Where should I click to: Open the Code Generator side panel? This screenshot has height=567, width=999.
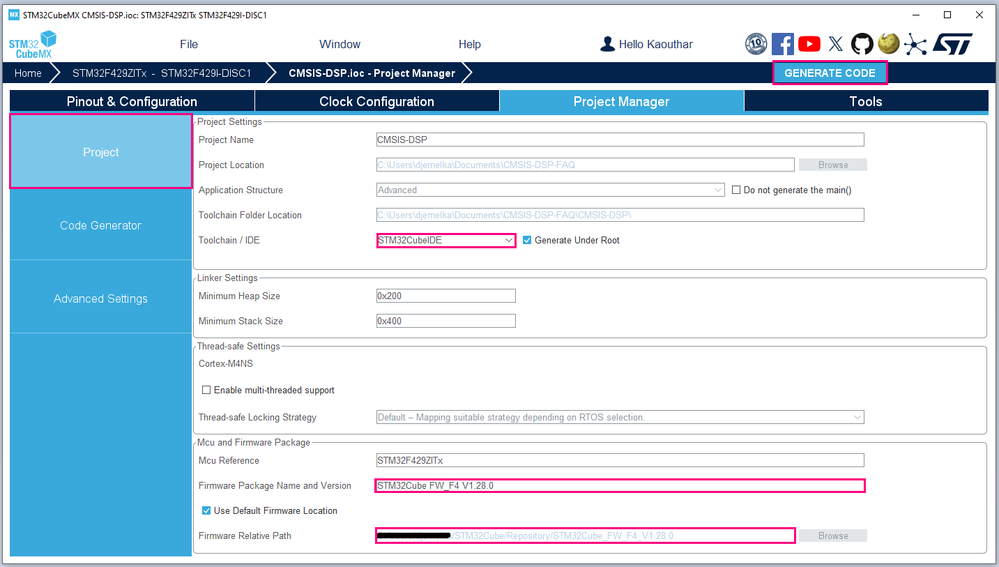pyautogui.click(x=101, y=225)
